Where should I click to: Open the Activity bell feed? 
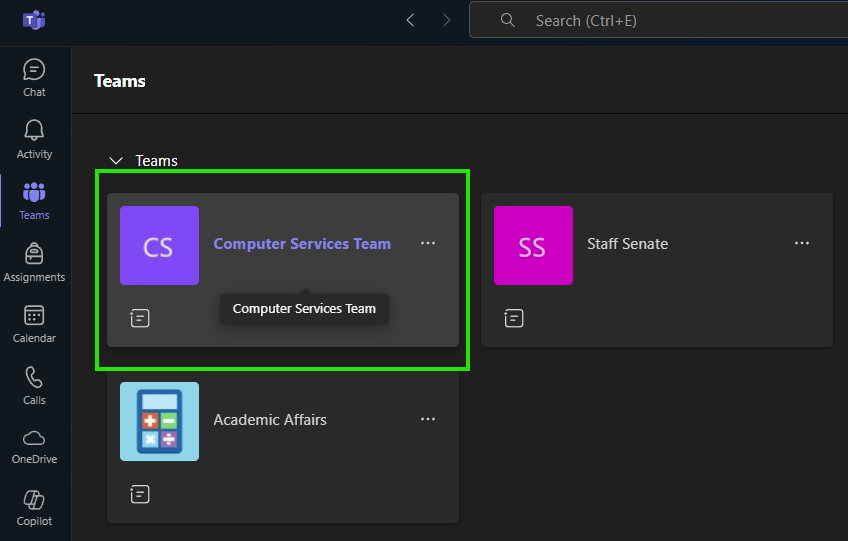coord(34,140)
